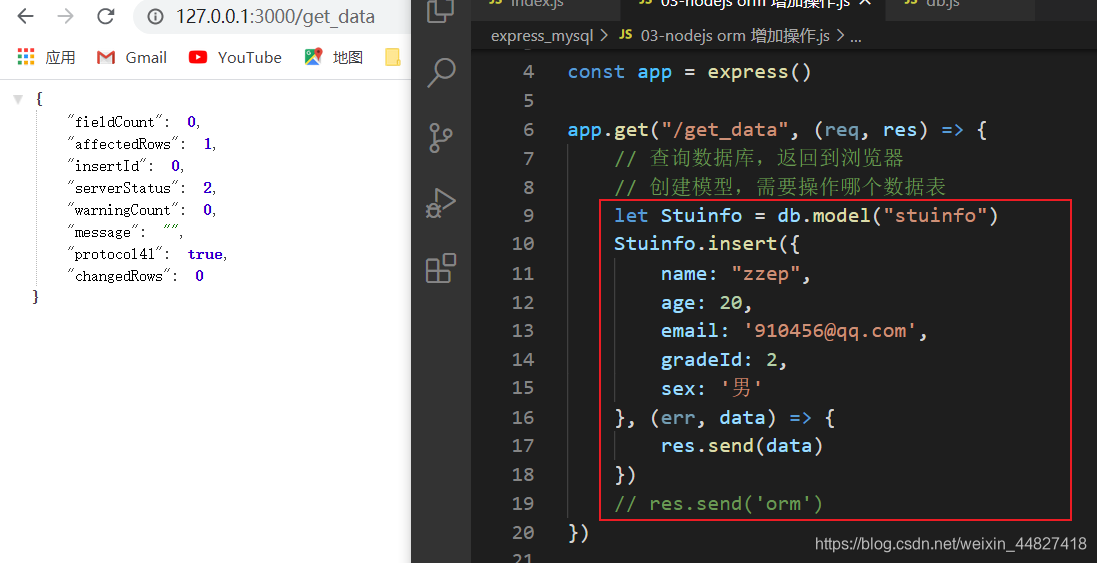Click the comment 查询数据库，返回到浏览器
Screen dimensions: 1097x563
pos(759,159)
